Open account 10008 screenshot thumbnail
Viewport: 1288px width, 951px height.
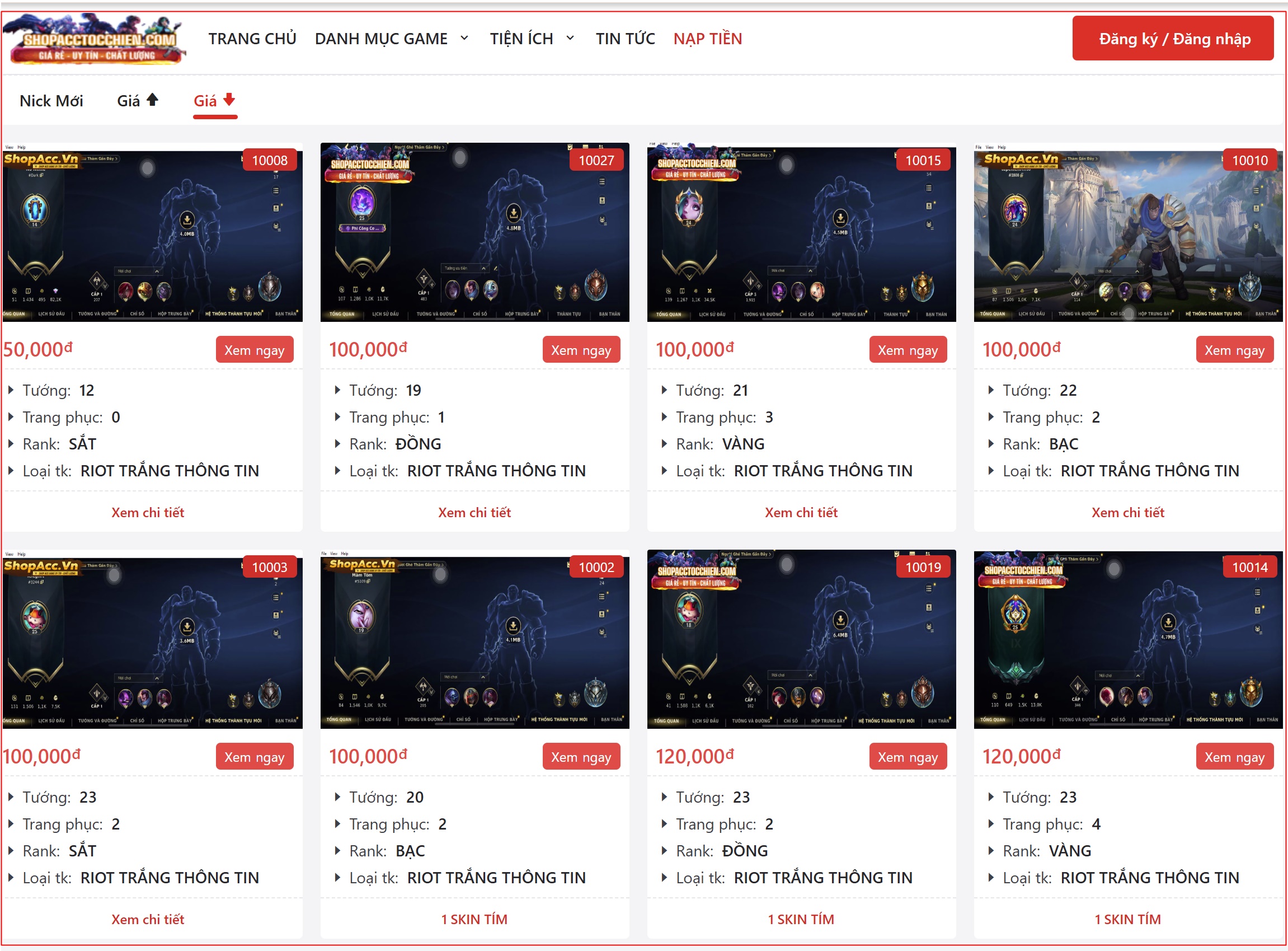pos(153,232)
